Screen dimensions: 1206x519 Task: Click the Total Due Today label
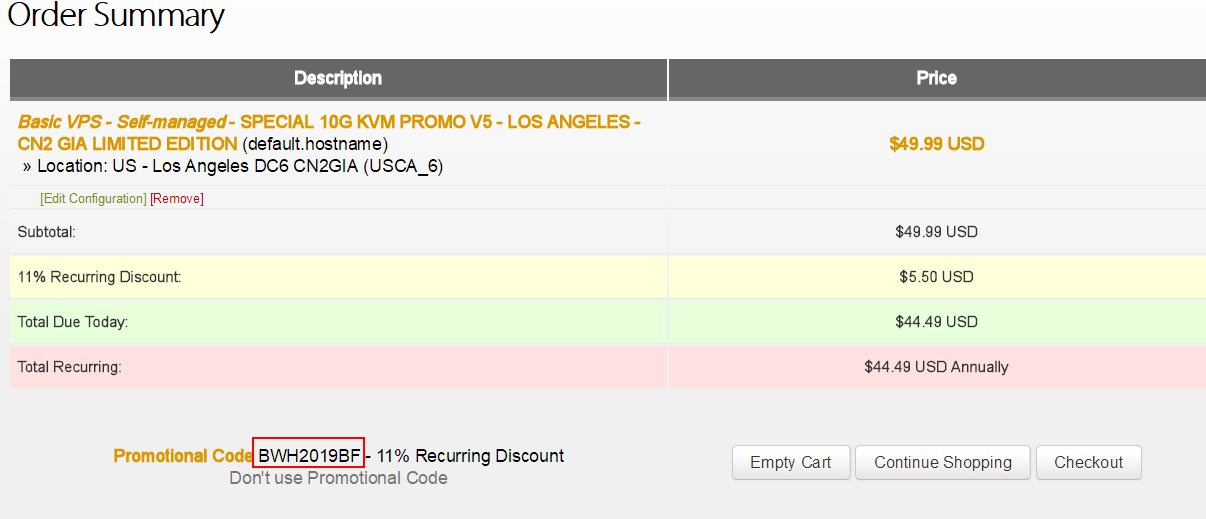point(72,322)
